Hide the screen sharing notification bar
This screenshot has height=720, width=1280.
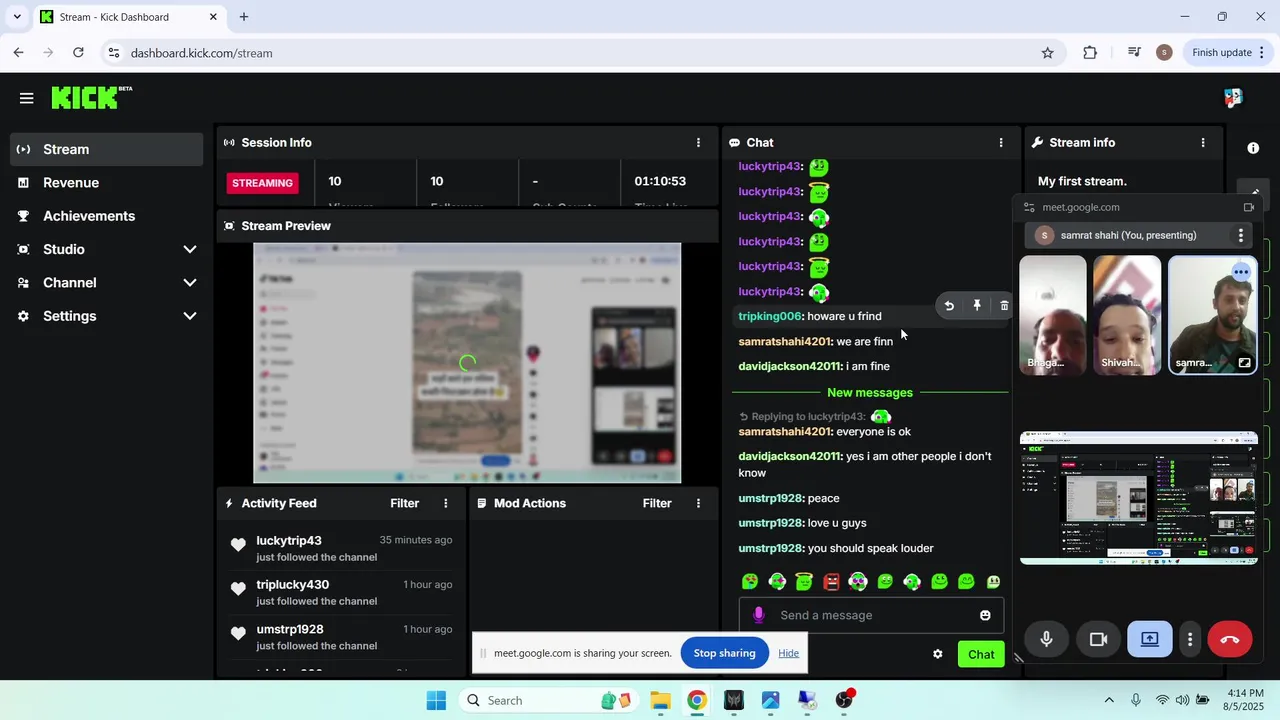click(788, 653)
